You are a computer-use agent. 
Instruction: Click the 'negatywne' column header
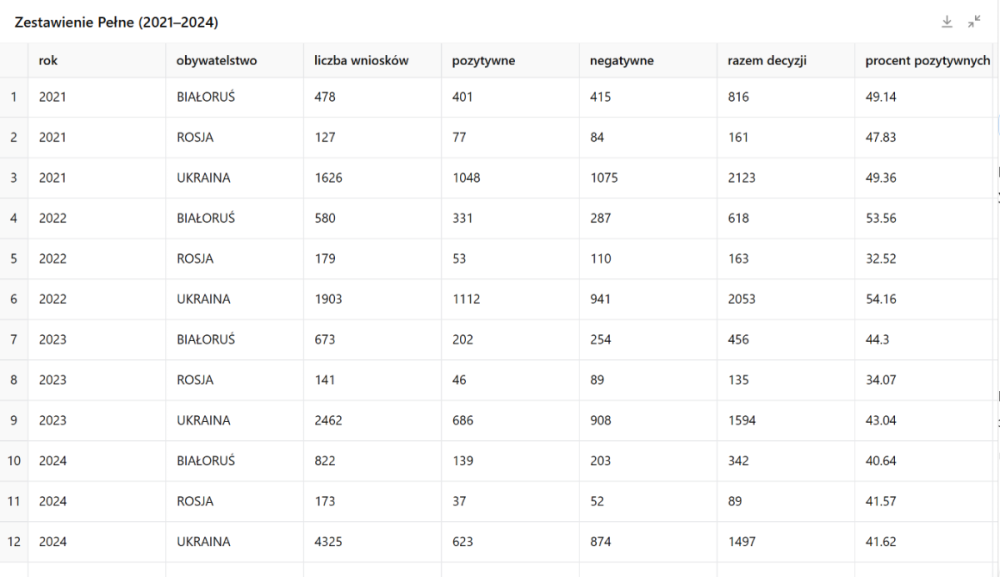click(x=622, y=60)
